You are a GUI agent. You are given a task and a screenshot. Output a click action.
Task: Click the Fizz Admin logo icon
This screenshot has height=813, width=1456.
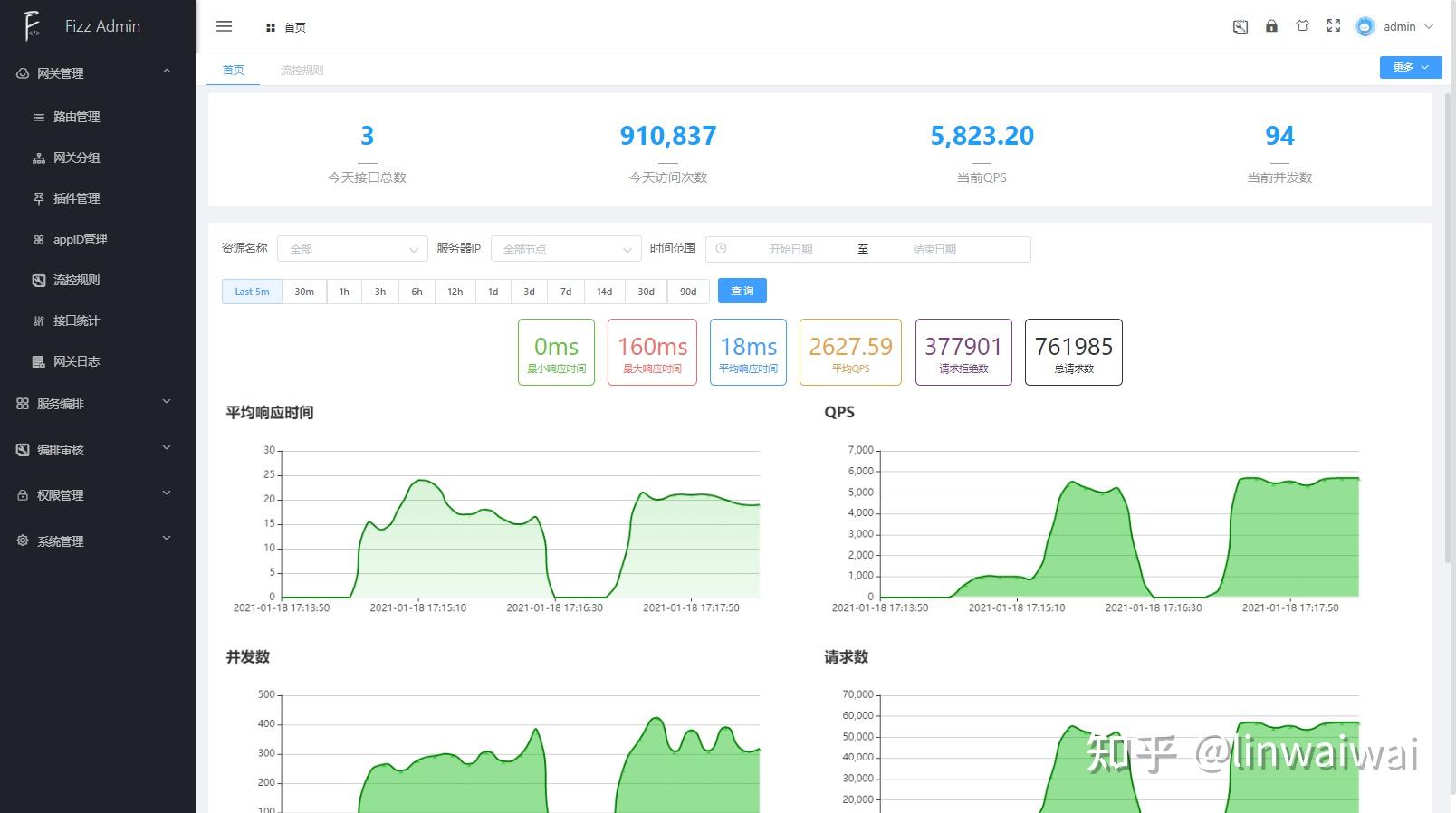pos(32,25)
